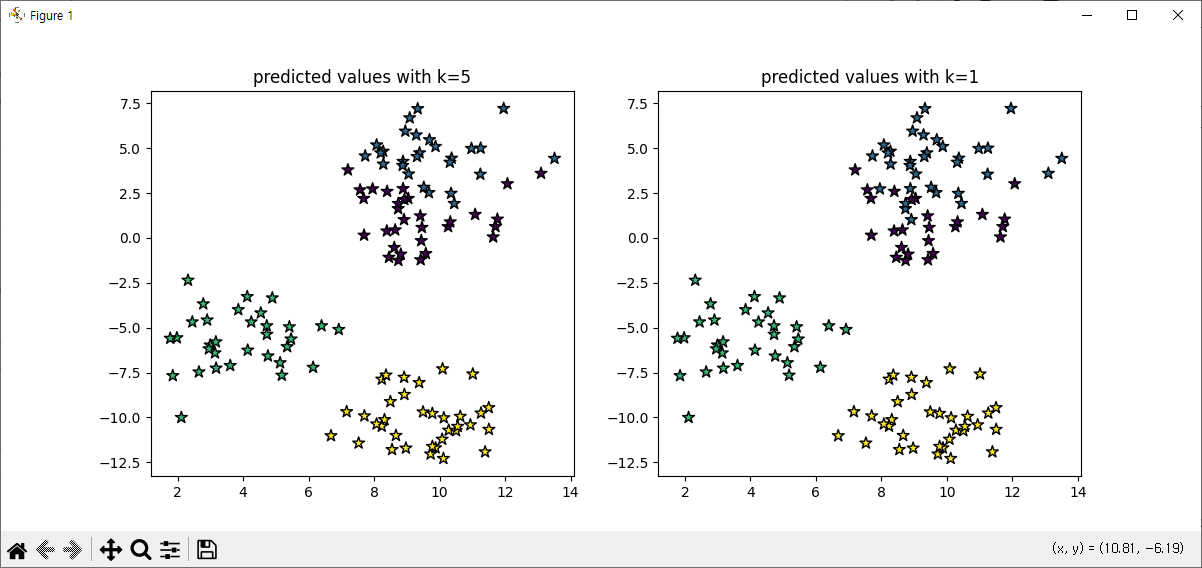Activate the Zoom to rectangle magnifier
This screenshot has height=568, width=1202.
click(x=141, y=549)
